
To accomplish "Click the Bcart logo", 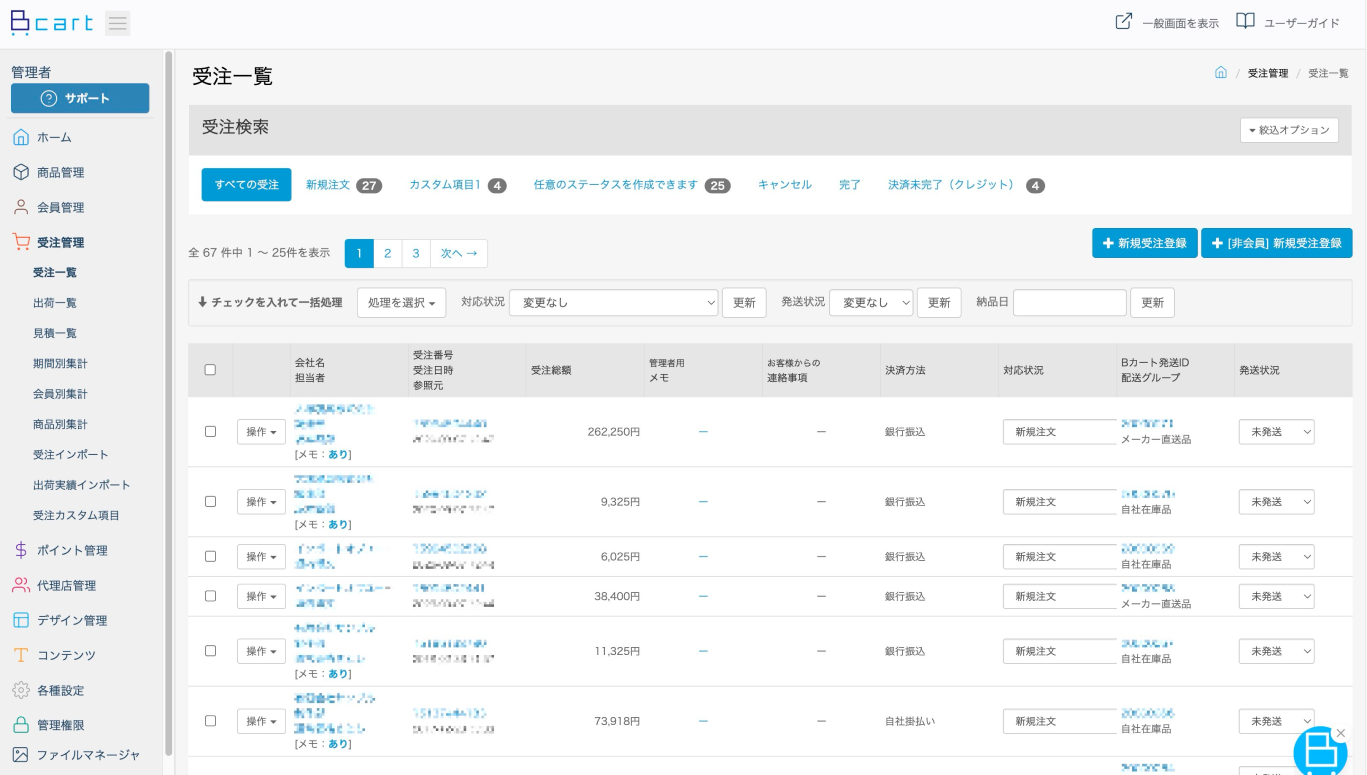I will pyautogui.click(x=51, y=23).
